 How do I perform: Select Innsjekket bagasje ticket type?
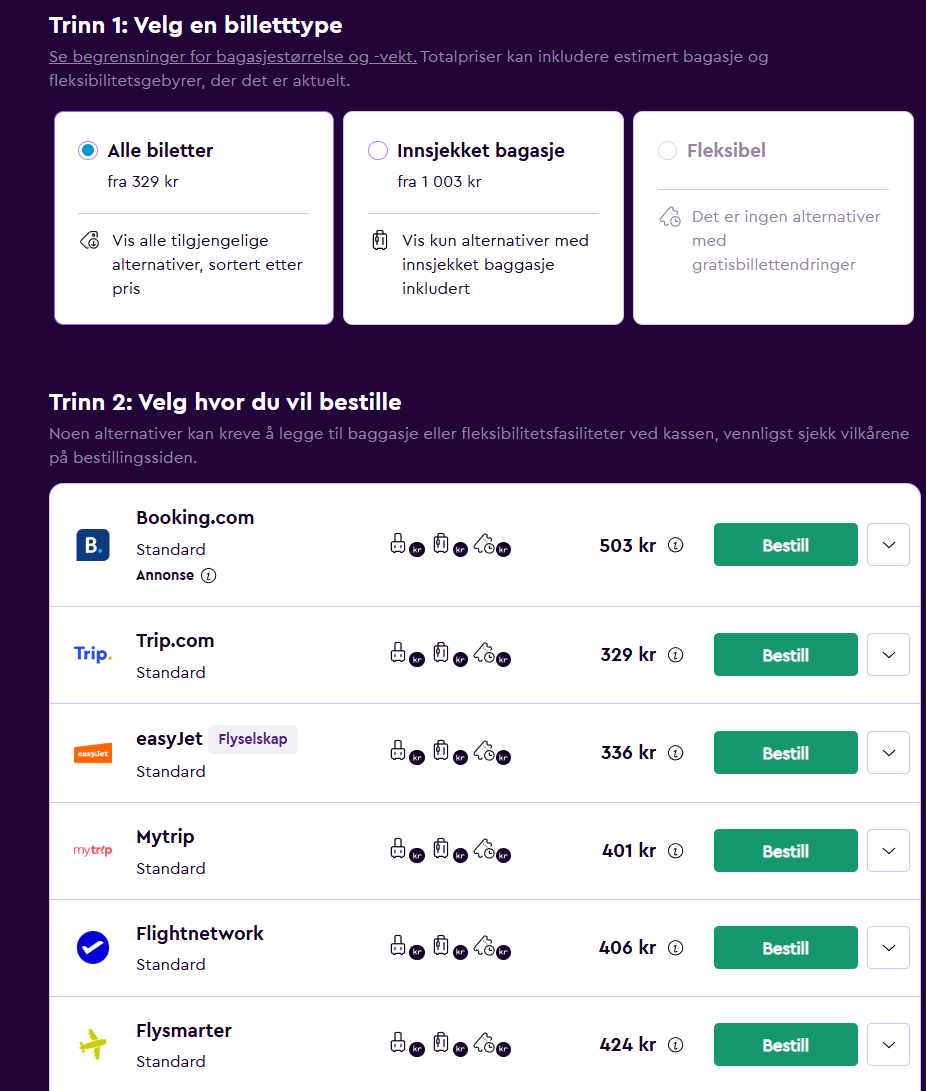(378, 151)
